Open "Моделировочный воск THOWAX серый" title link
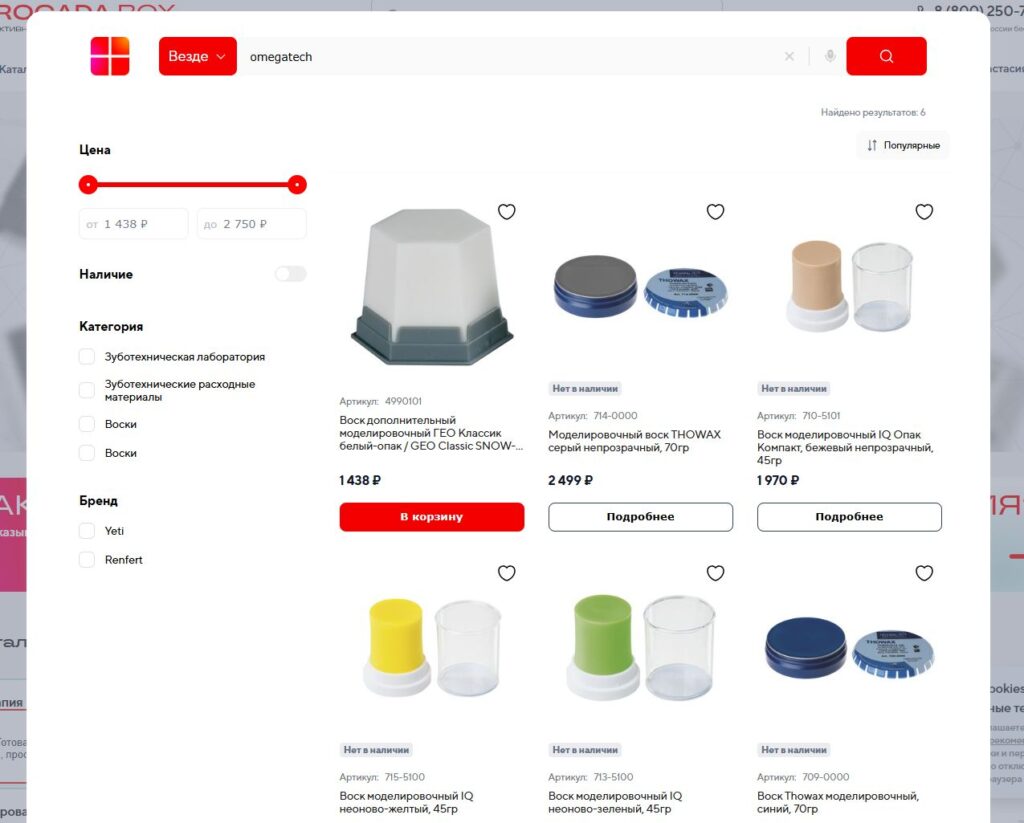 point(634,441)
